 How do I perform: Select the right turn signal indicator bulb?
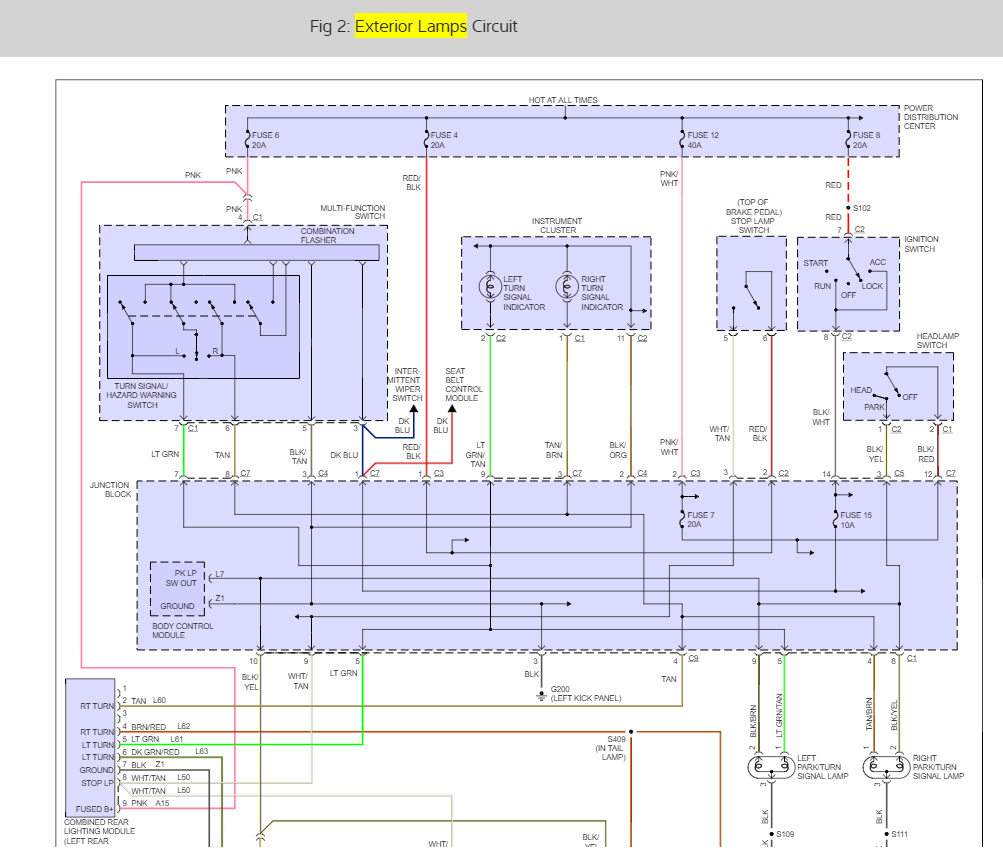coord(567,286)
